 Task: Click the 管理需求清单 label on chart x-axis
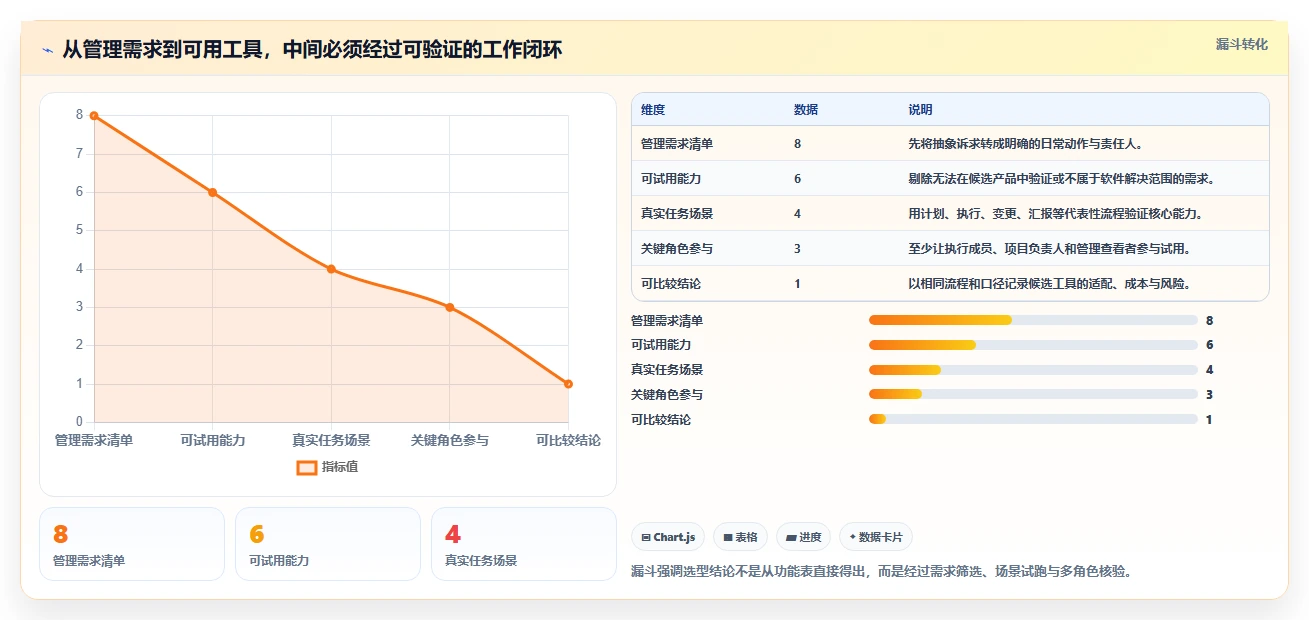click(x=94, y=440)
